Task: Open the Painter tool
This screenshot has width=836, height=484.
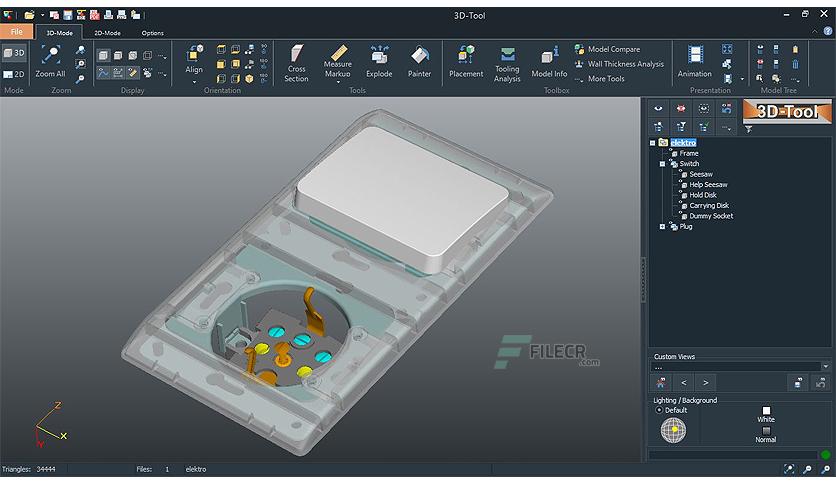Action: click(x=420, y=62)
